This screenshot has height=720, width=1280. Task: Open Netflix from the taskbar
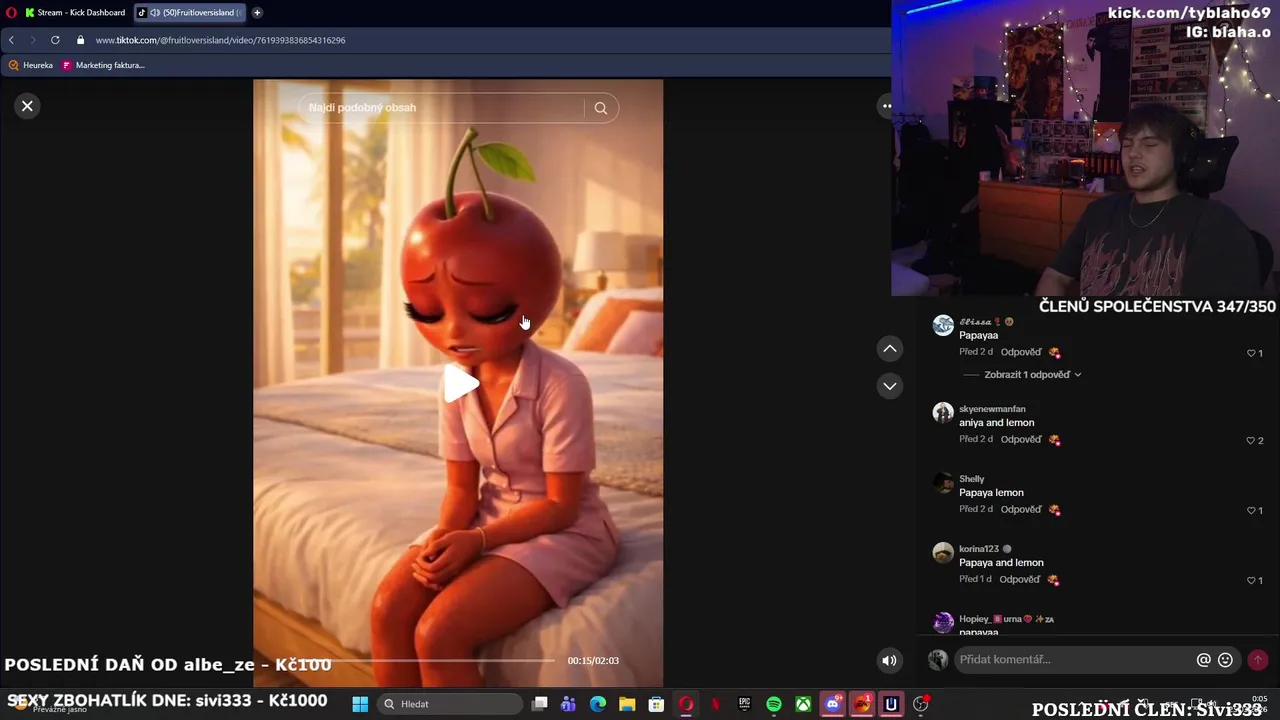click(715, 704)
